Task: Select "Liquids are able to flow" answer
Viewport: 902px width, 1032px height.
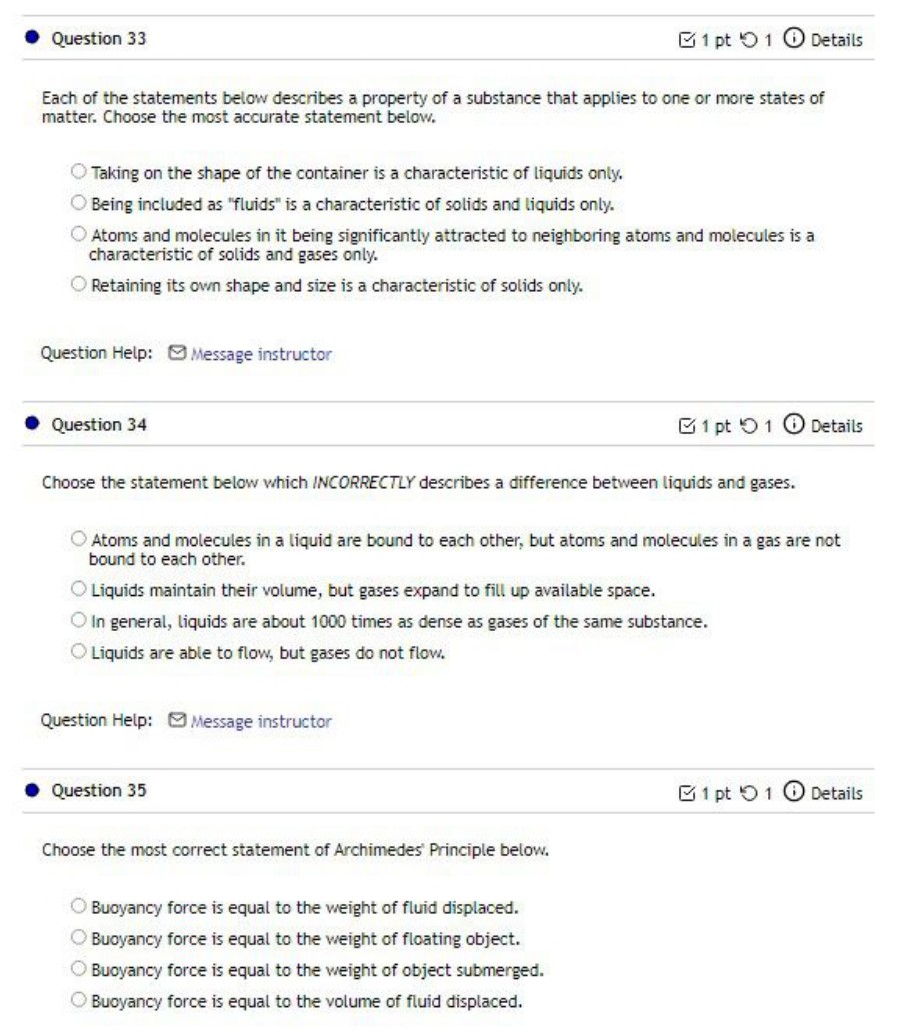Action: (78, 654)
